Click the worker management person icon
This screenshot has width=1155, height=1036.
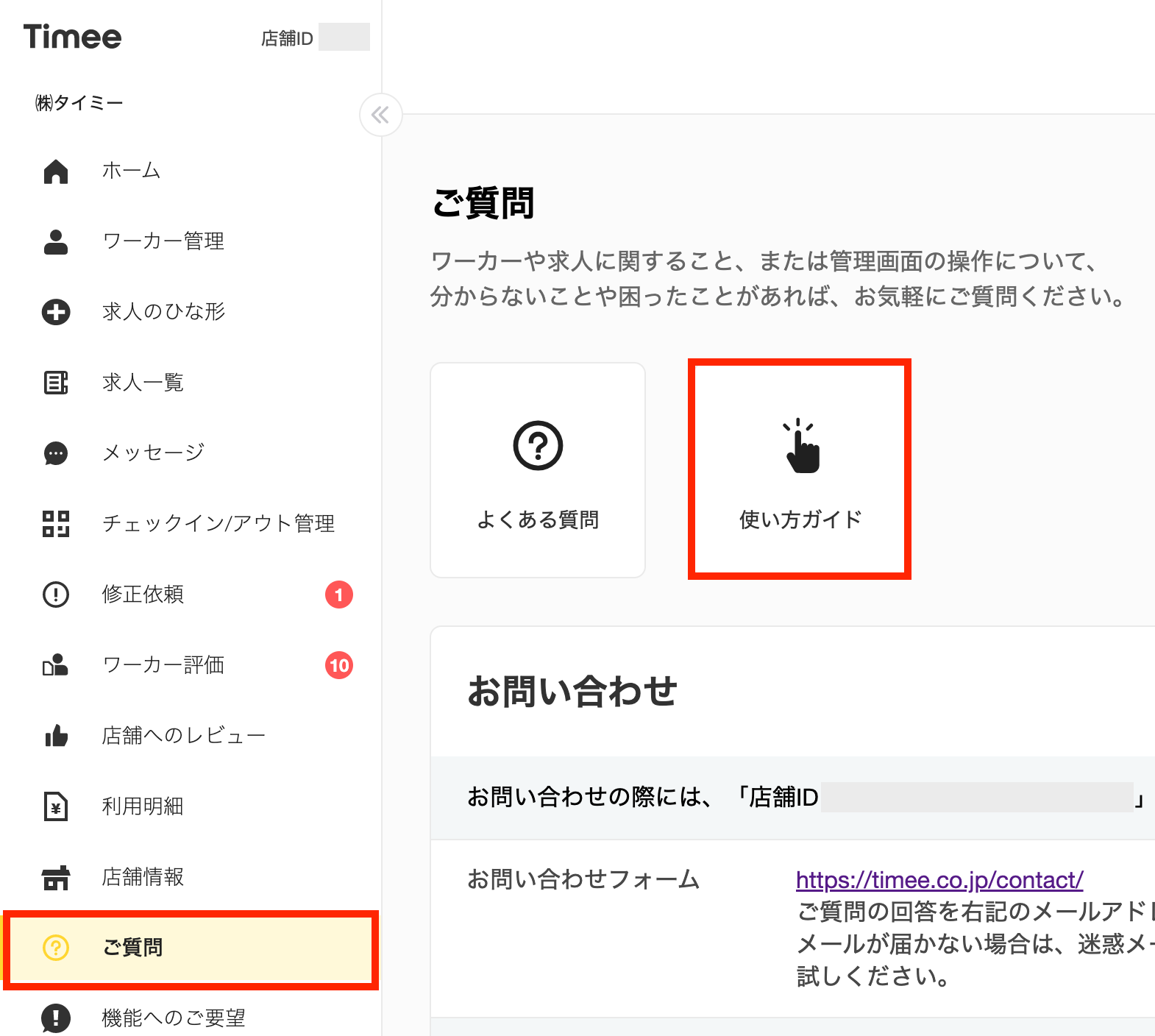(56, 241)
